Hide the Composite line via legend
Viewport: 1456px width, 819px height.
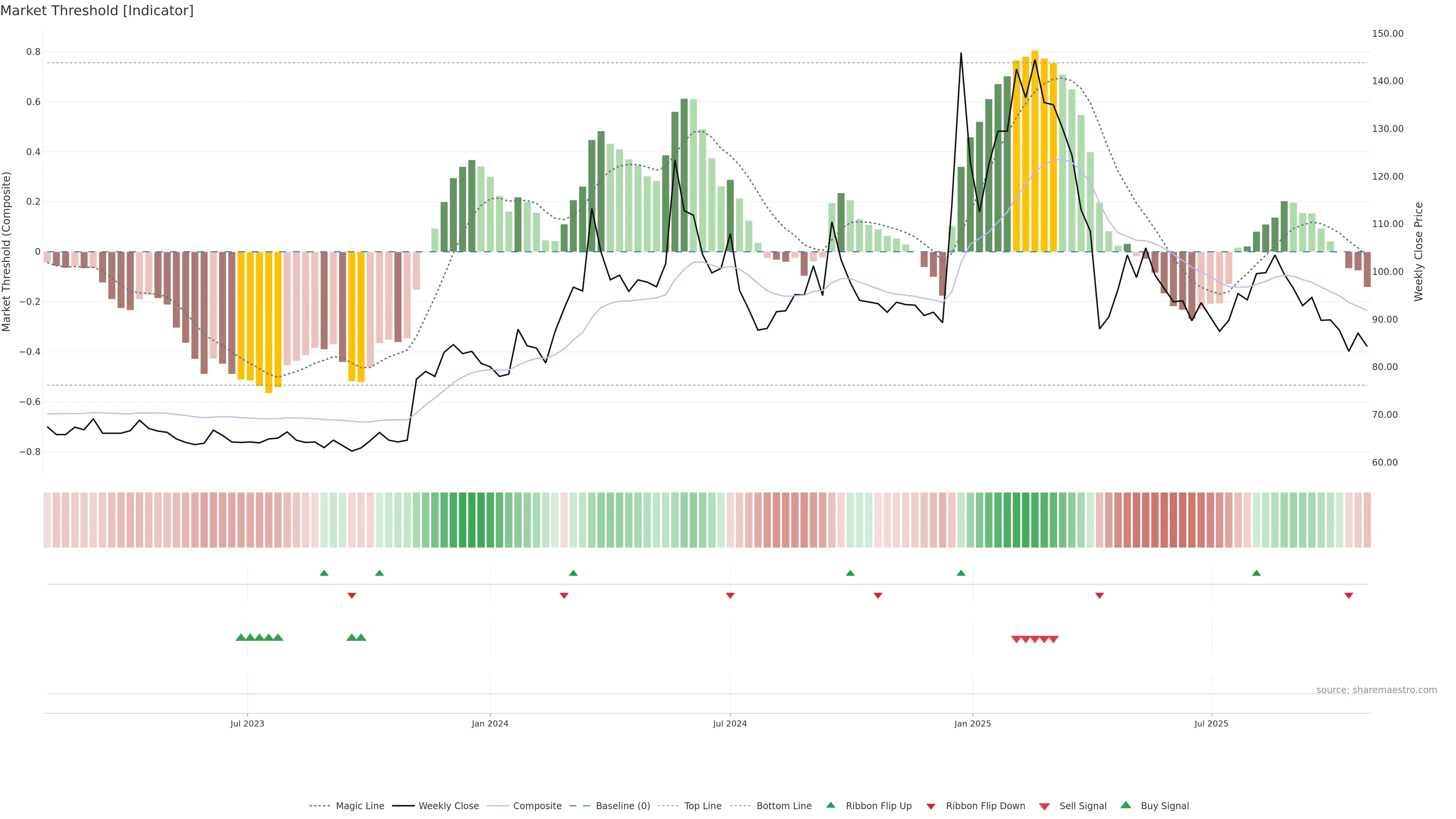(537, 806)
